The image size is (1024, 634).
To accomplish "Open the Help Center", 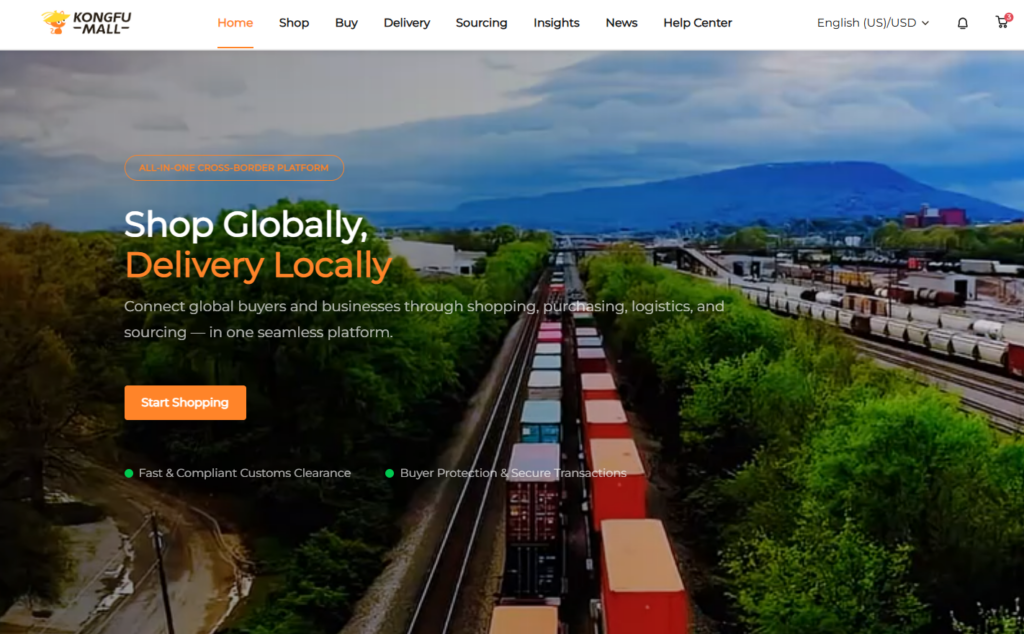I will pyautogui.click(x=697, y=23).
